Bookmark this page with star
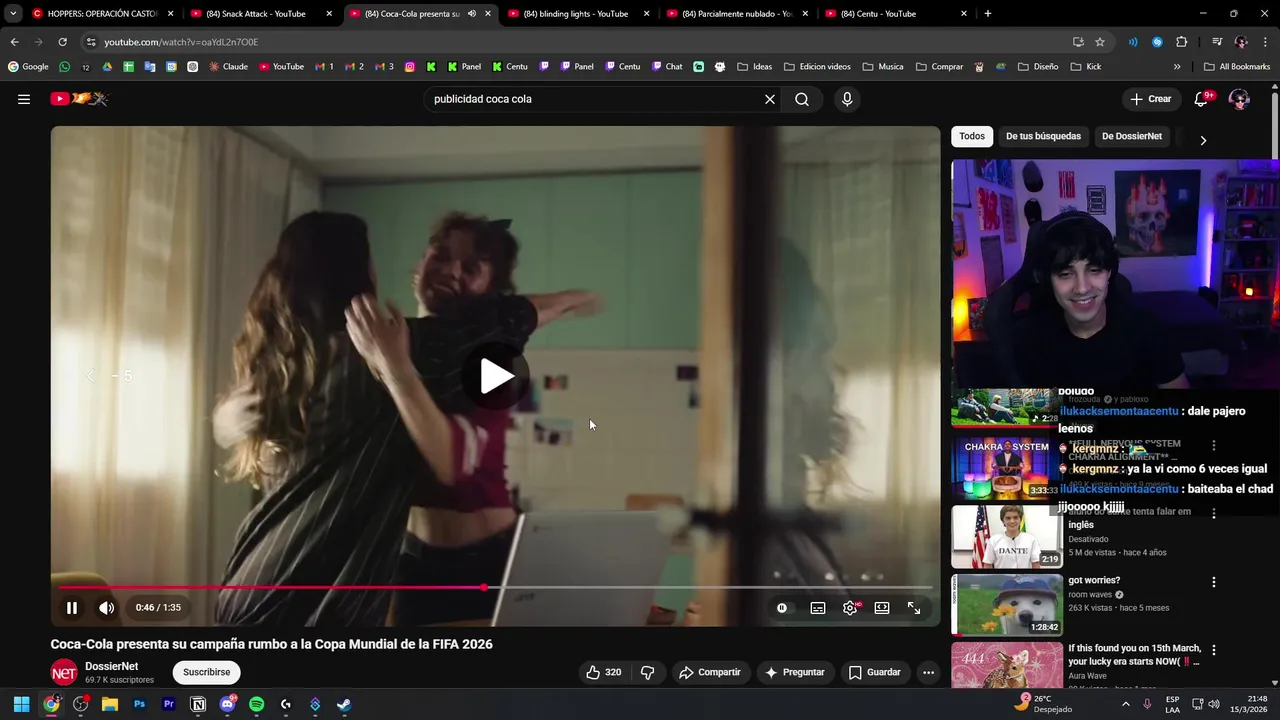The width and height of the screenshot is (1280, 720). tap(1100, 42)
